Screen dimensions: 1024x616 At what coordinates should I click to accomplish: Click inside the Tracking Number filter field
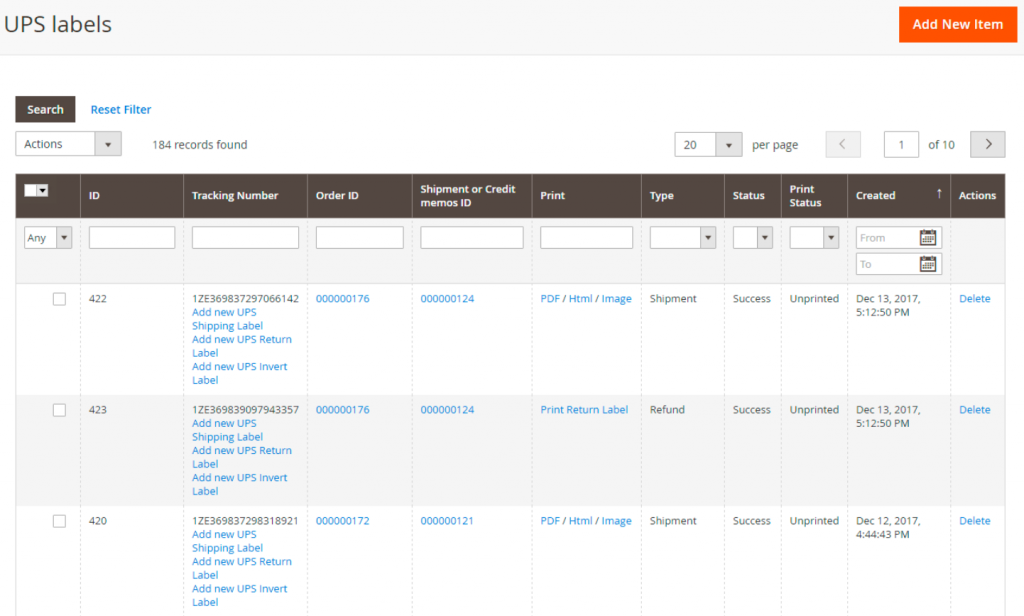pyautogui.click(x=243, y=237)
